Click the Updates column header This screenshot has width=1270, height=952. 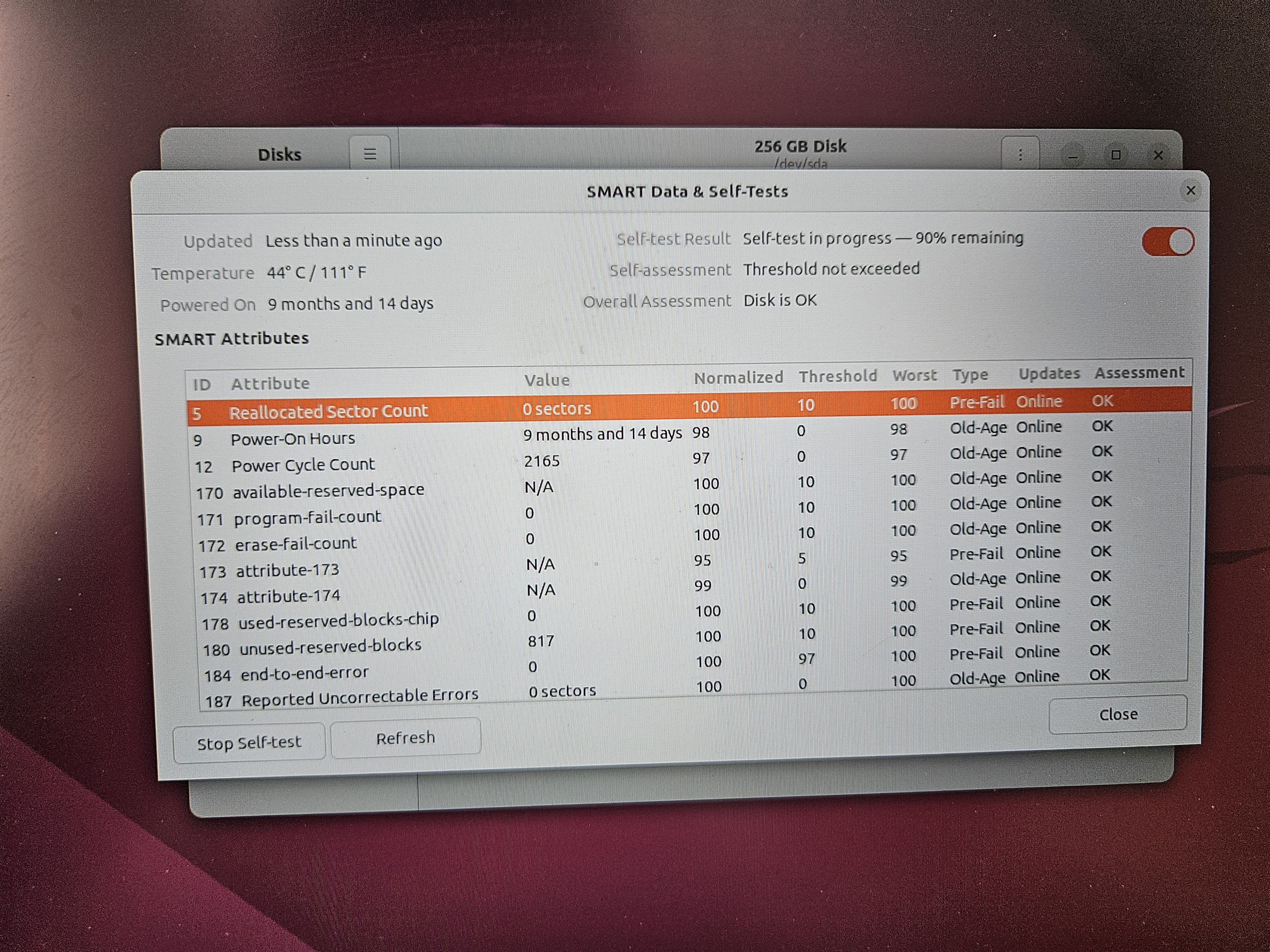(x=1049, y=374)
